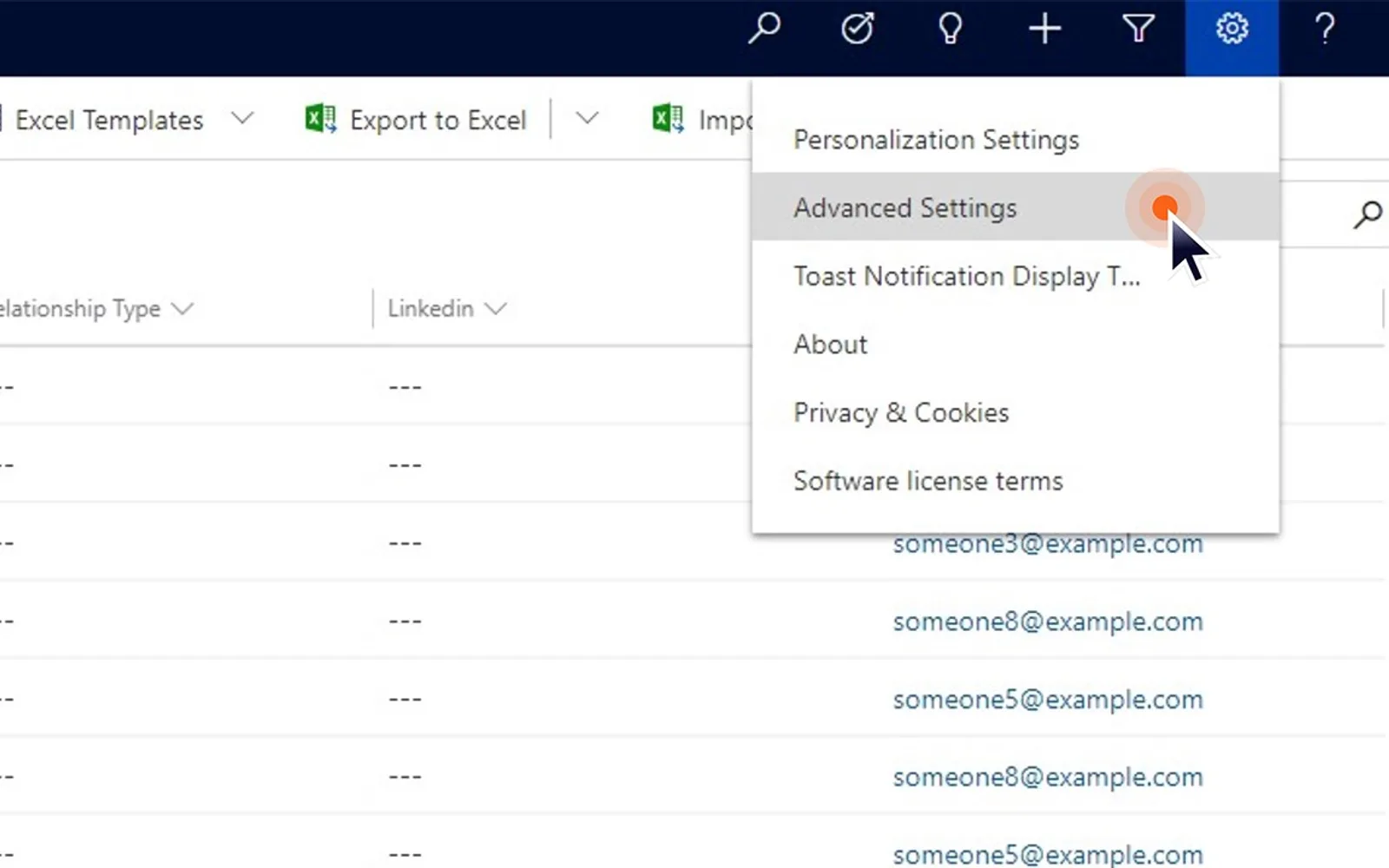Screen dimensions: 1389x868
Task: Click the plus quick create icon
Action: coord(1044,30)
